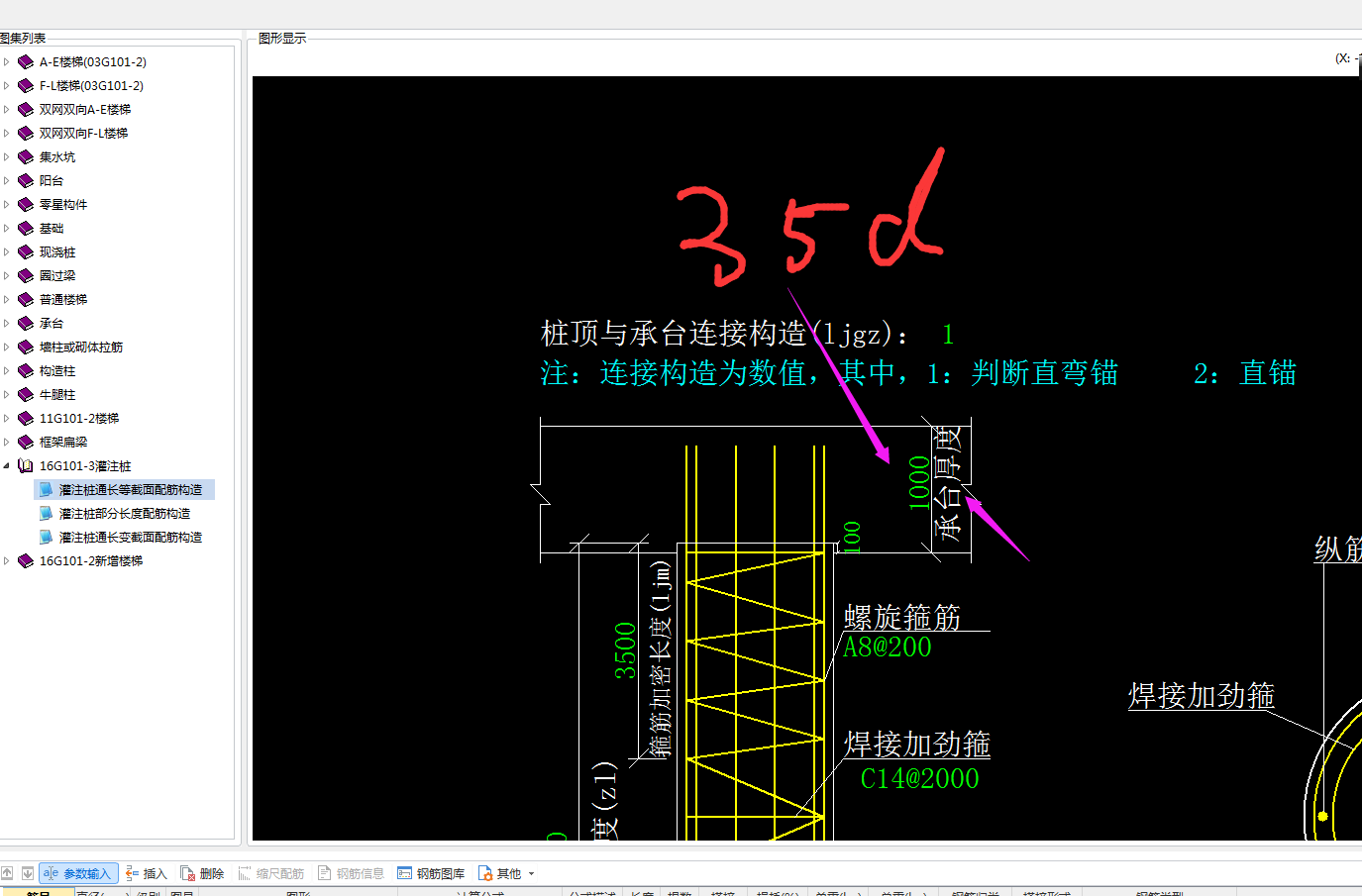Screen dimensions: 1362x896
Task: Expand the 阳台 tree node
Action: (7, 180)
